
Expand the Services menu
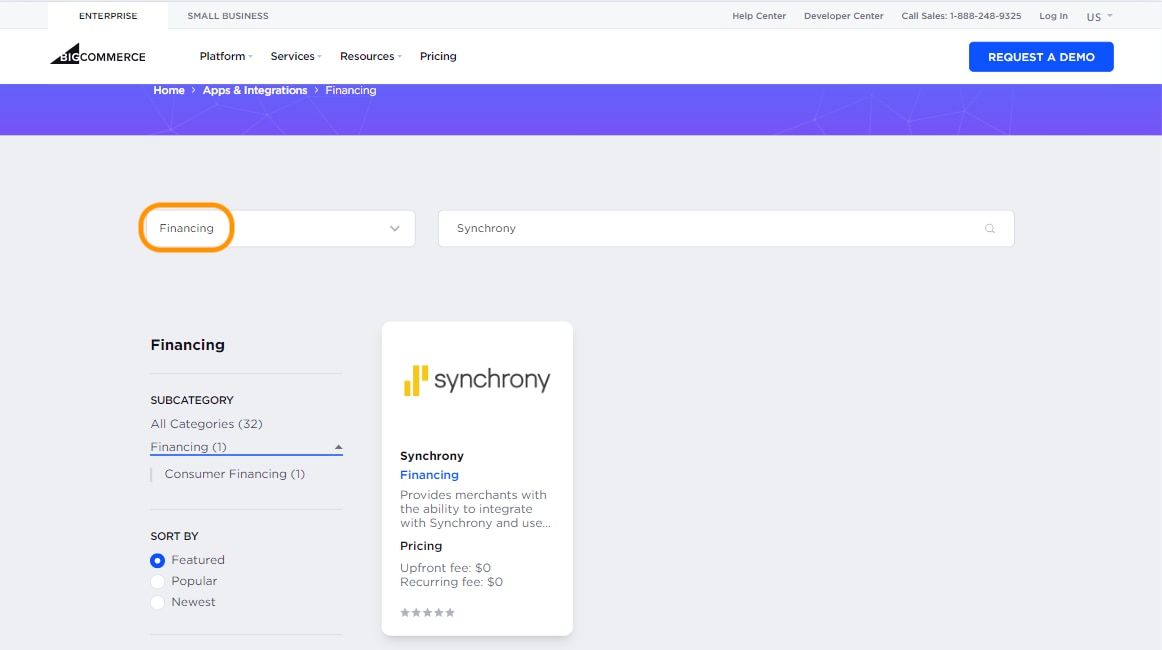pyautogui.click(x=296, y=56)
